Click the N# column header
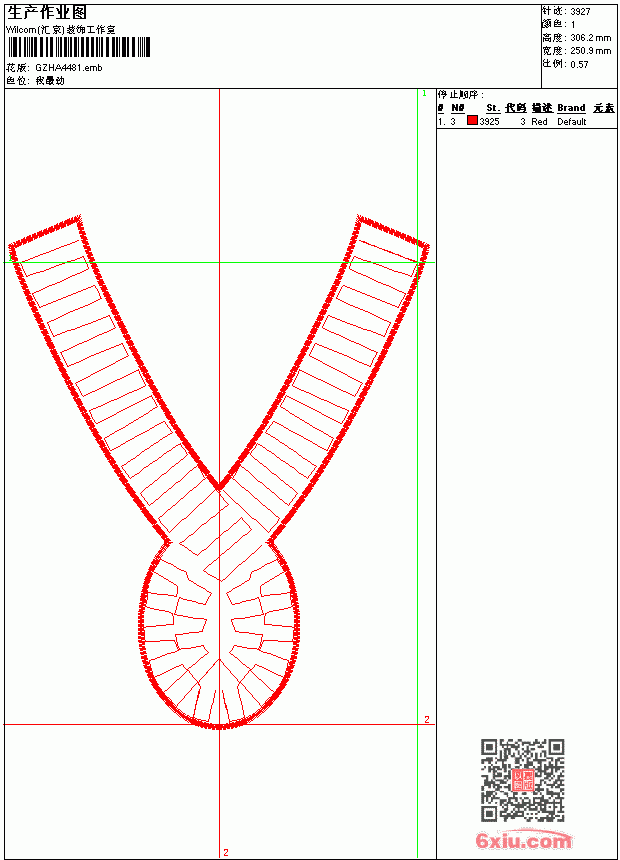The image size is (620, 860). [x=458, y=108]
